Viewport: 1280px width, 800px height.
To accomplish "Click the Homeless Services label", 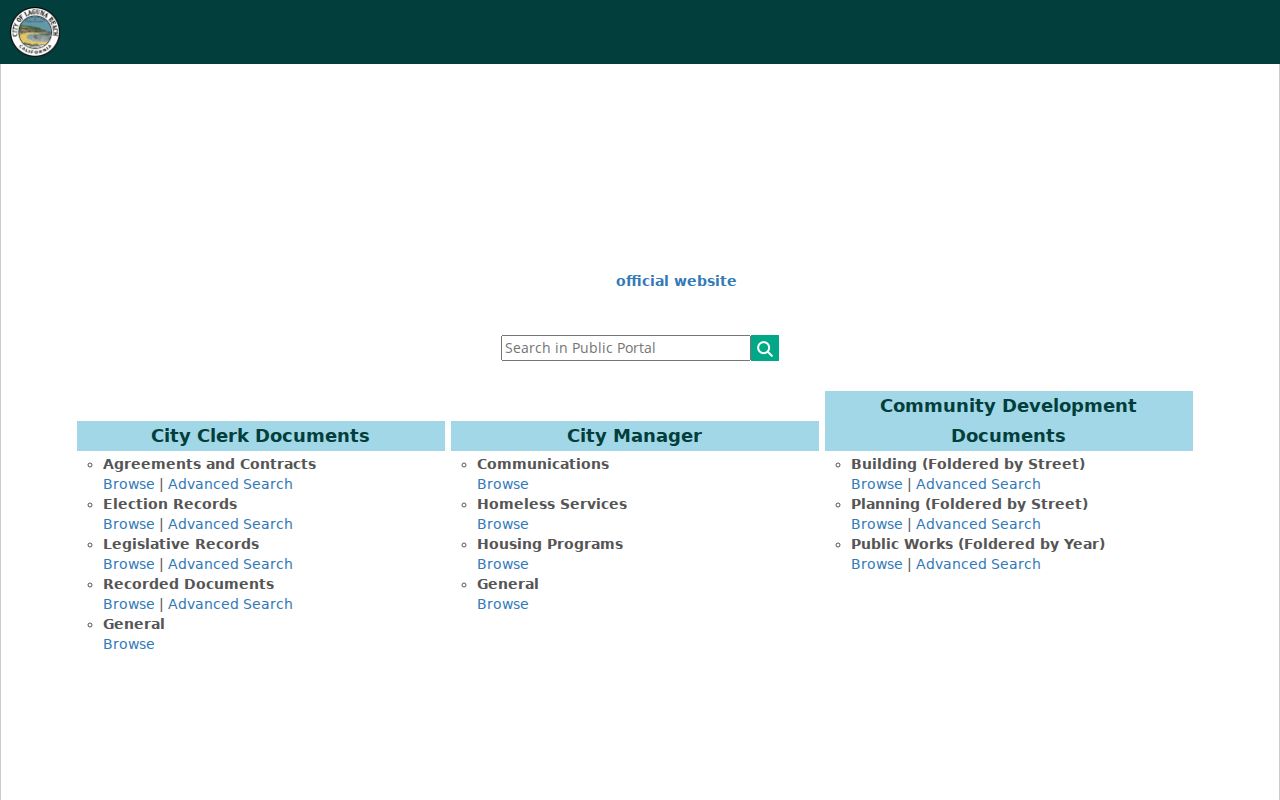I will click(x=552, y=504).
